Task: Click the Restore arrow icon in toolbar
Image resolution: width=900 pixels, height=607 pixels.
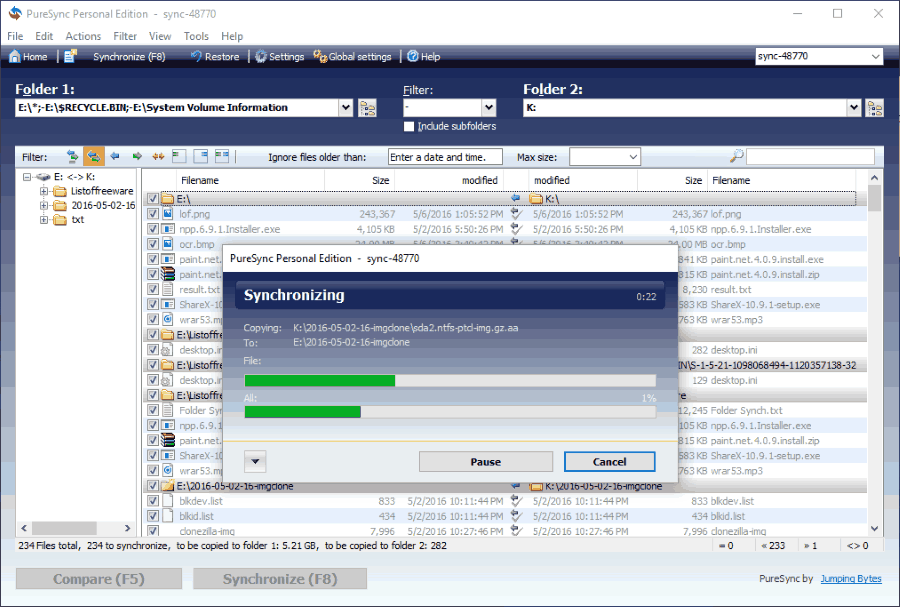Action: (196, 56)
